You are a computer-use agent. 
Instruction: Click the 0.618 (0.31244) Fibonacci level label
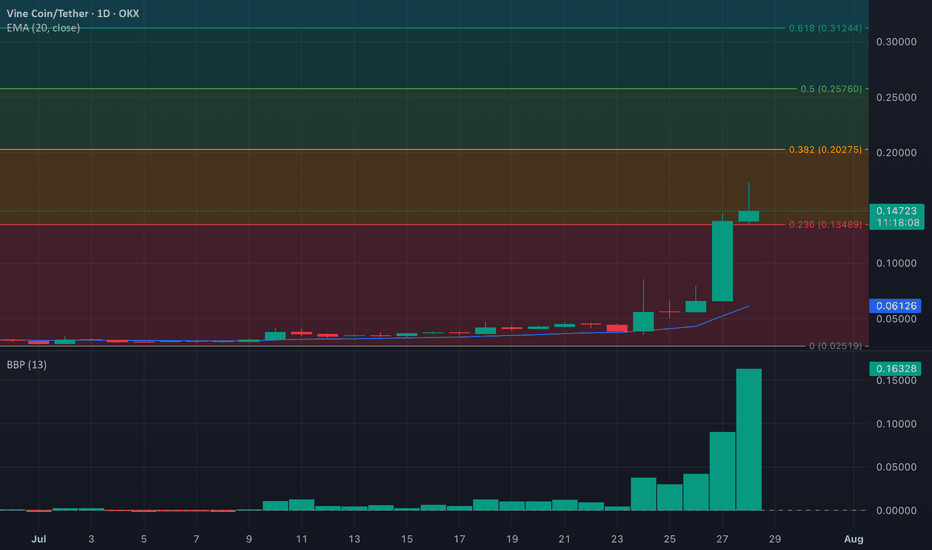(x=825, y=28)
